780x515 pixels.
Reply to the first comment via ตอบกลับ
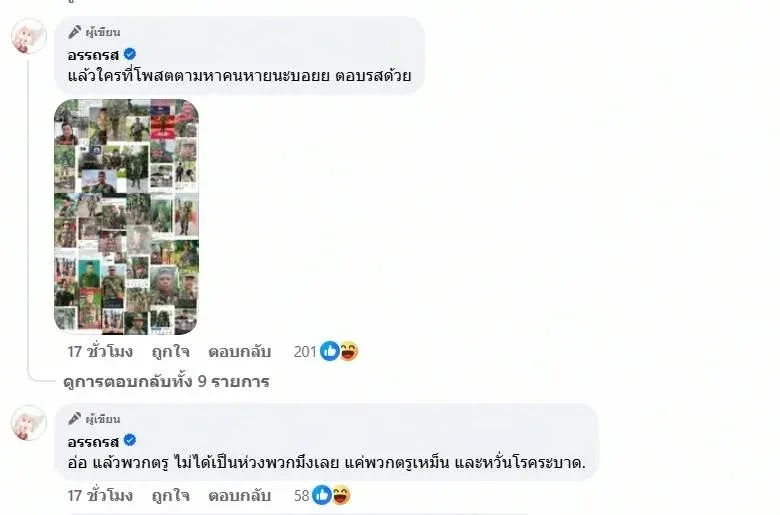pos(239,352)
